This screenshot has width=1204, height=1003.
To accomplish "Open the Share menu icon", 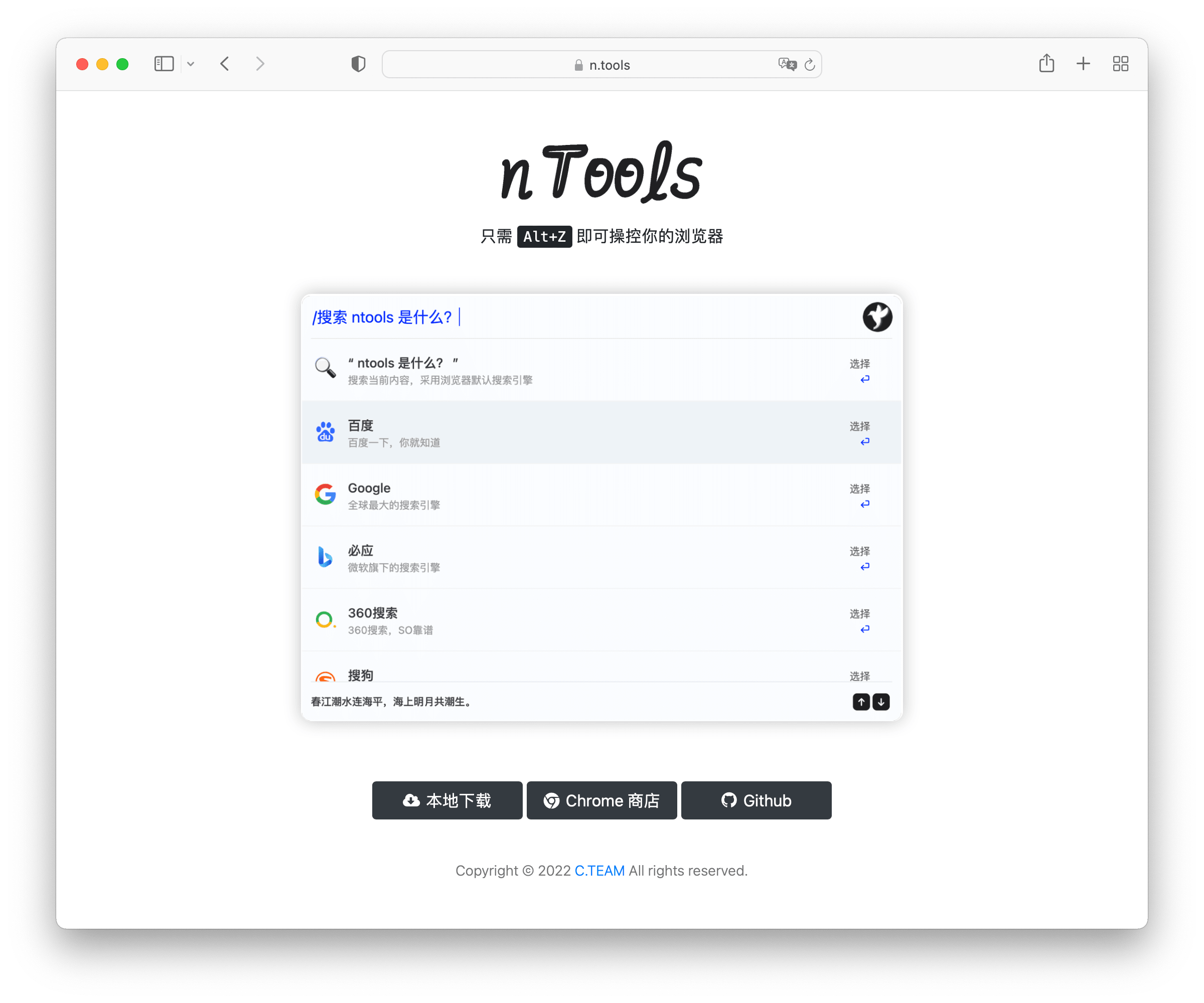I will (1046, 63).
